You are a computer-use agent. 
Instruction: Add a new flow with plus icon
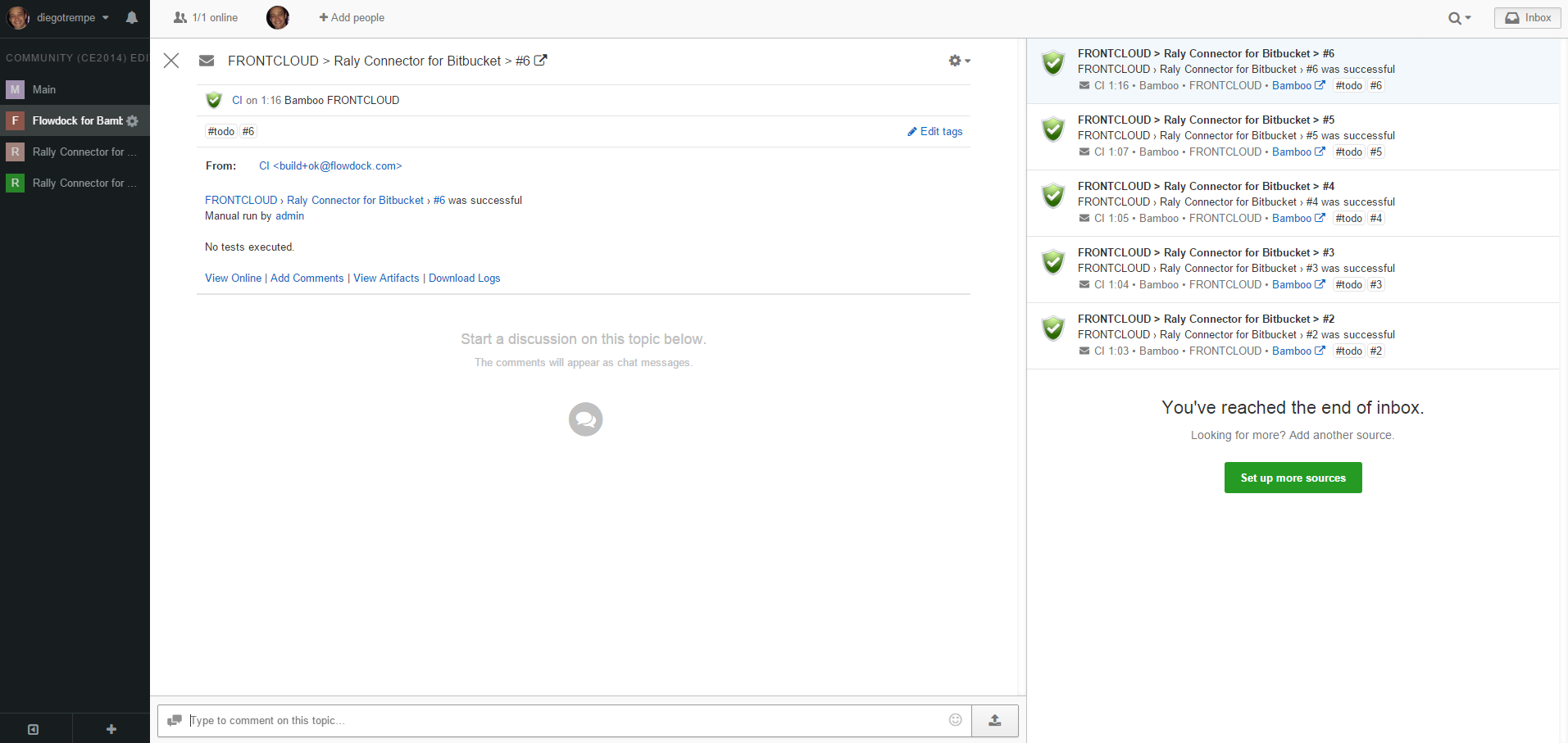[x=111, y=729]
